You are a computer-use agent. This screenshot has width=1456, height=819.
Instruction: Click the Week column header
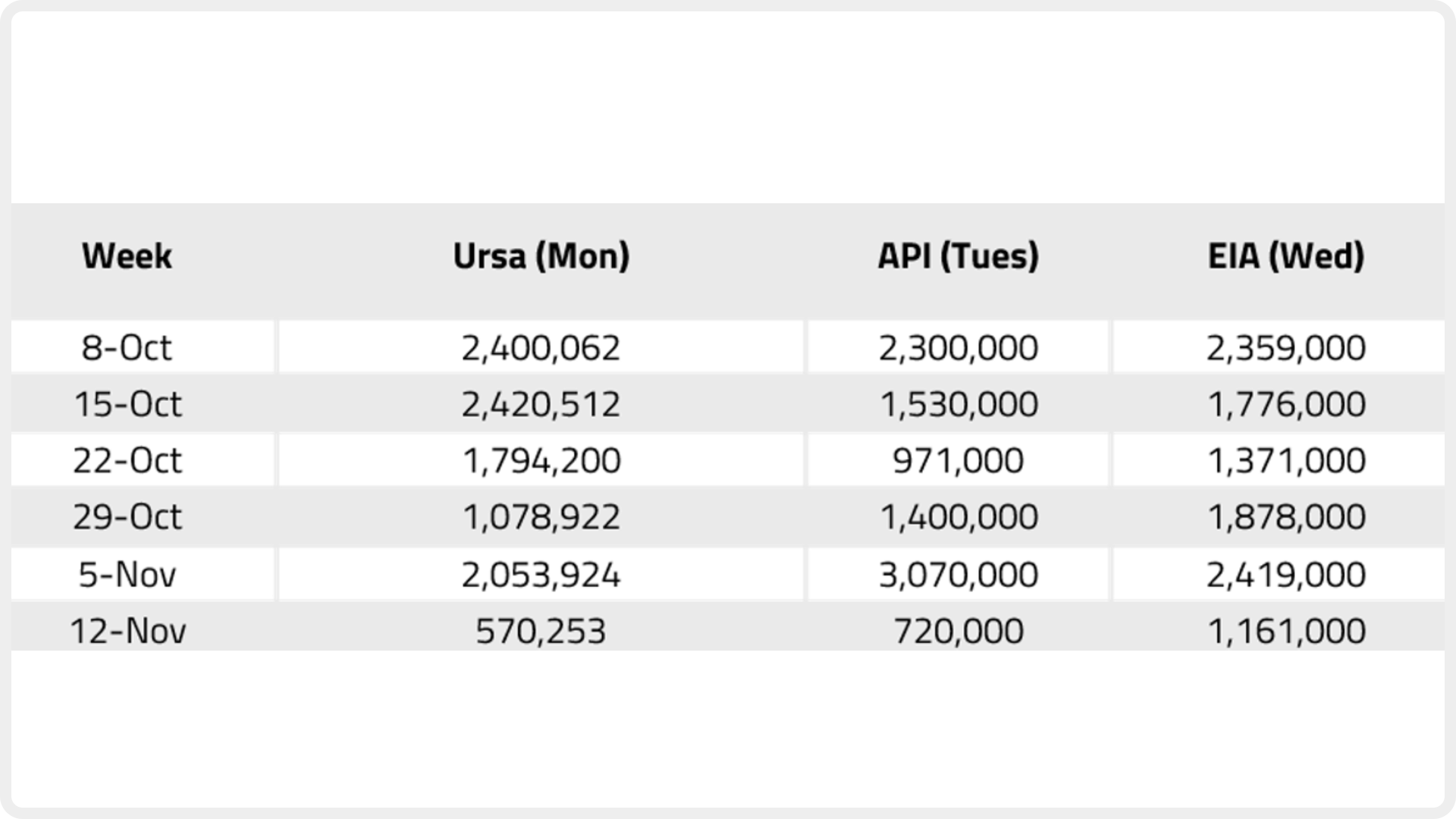(x=127, y=256)
